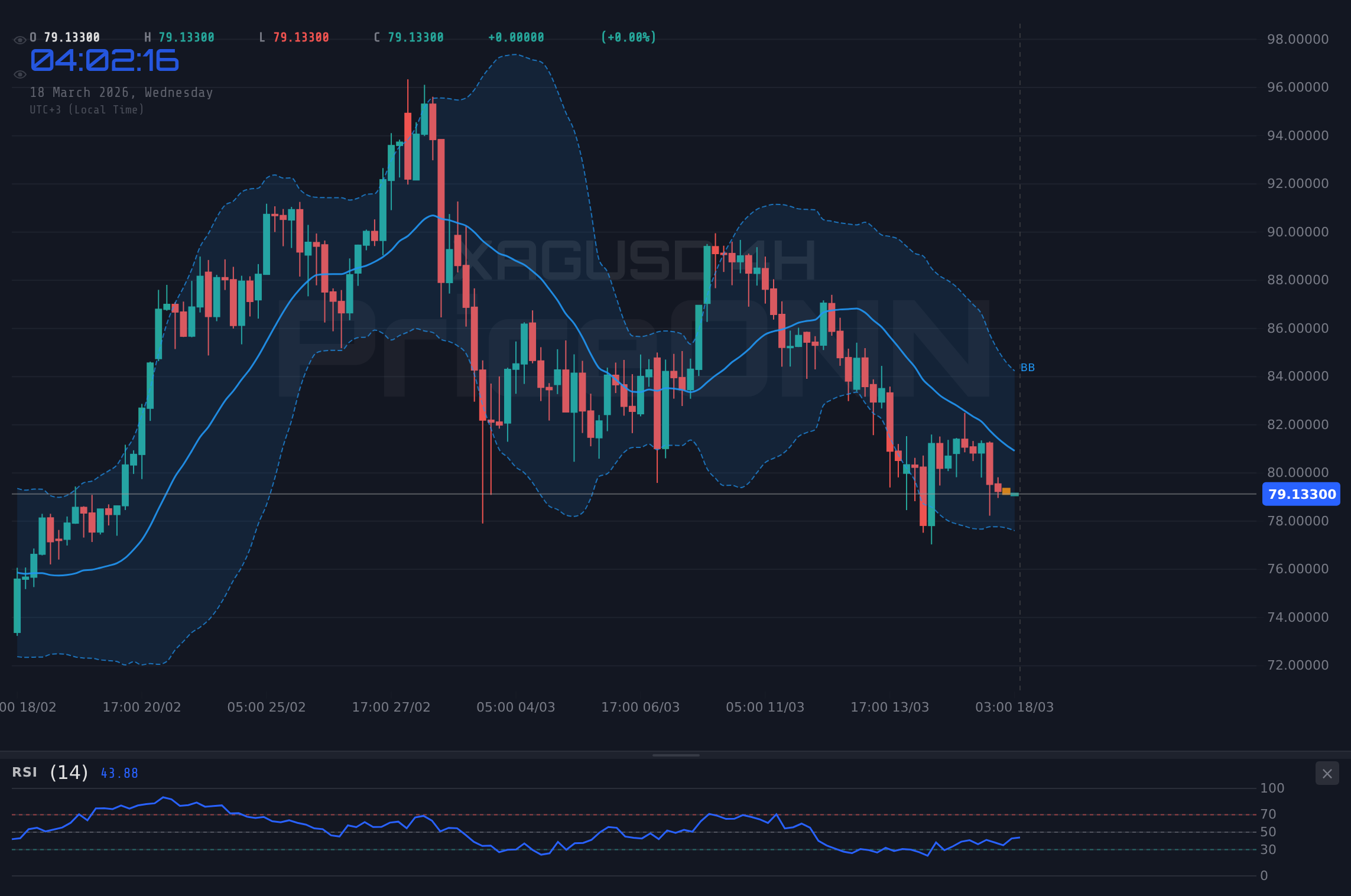Click the pane divider handle above RSI

click(x=675, y=755)
